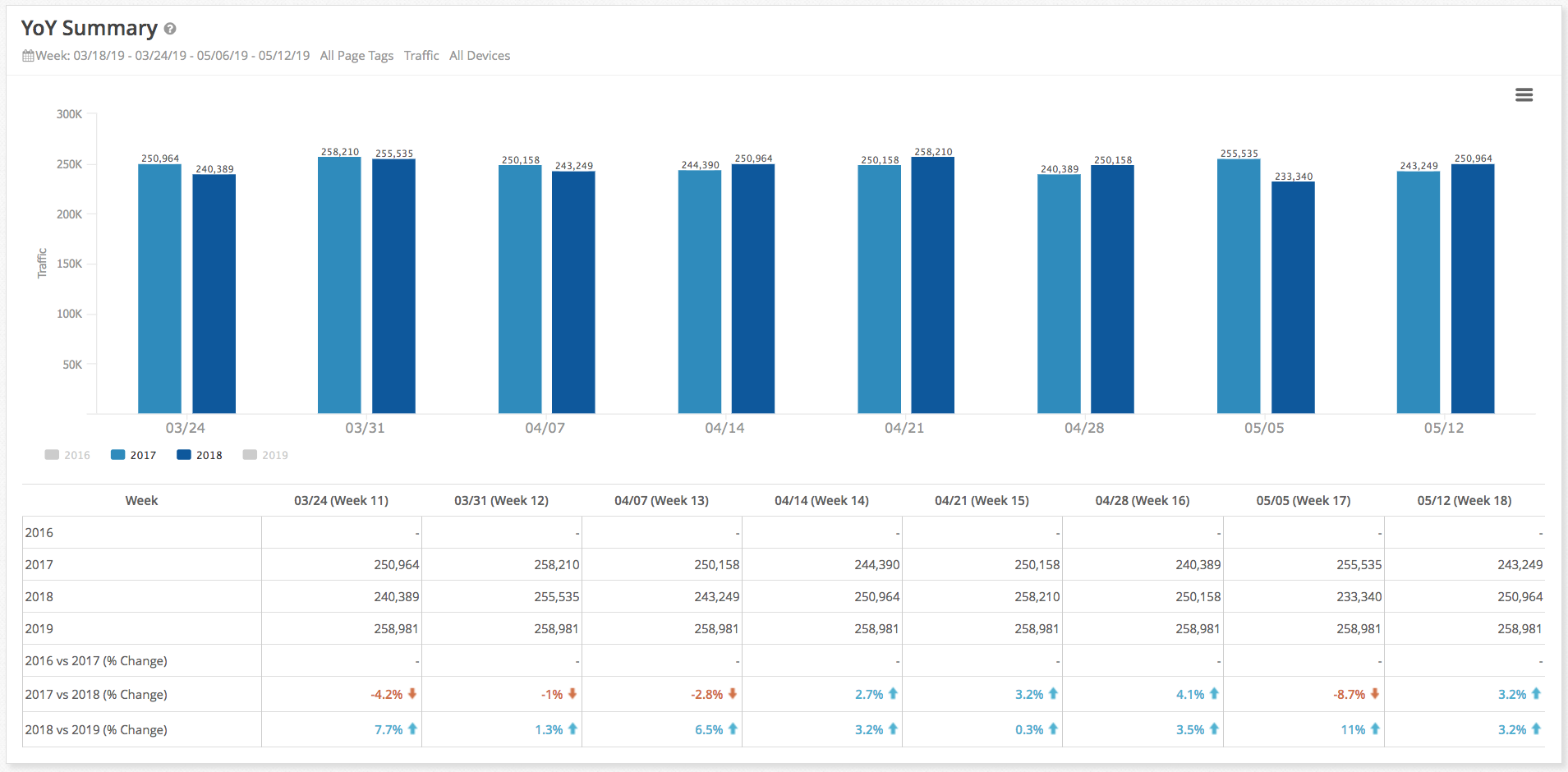Open the All Devices filter
This screenshot has width=1568, height=772.
click(480, 56)
